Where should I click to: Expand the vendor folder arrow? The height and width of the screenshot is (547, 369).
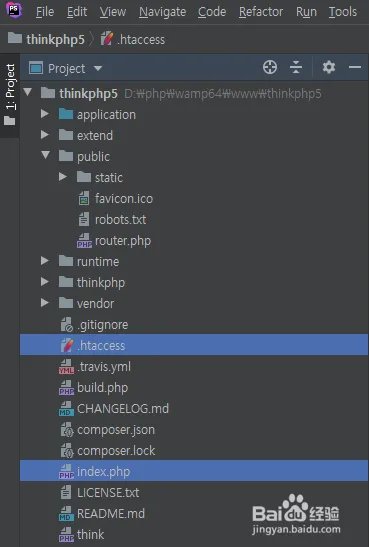45,302
